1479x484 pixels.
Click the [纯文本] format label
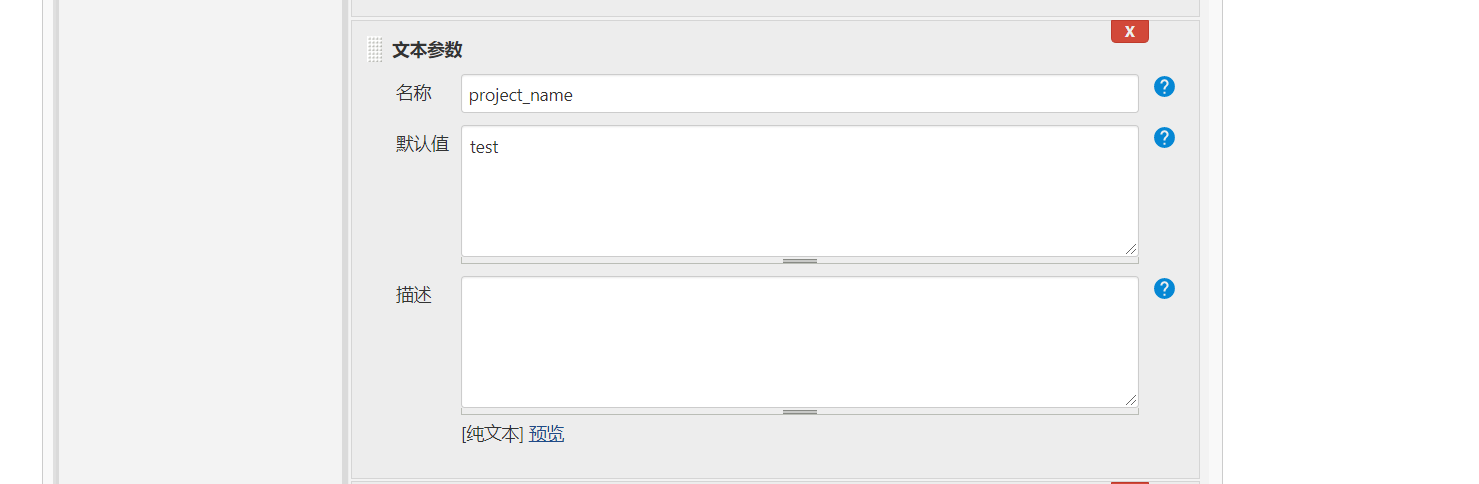pyautogui.click(x=492, y=434)
